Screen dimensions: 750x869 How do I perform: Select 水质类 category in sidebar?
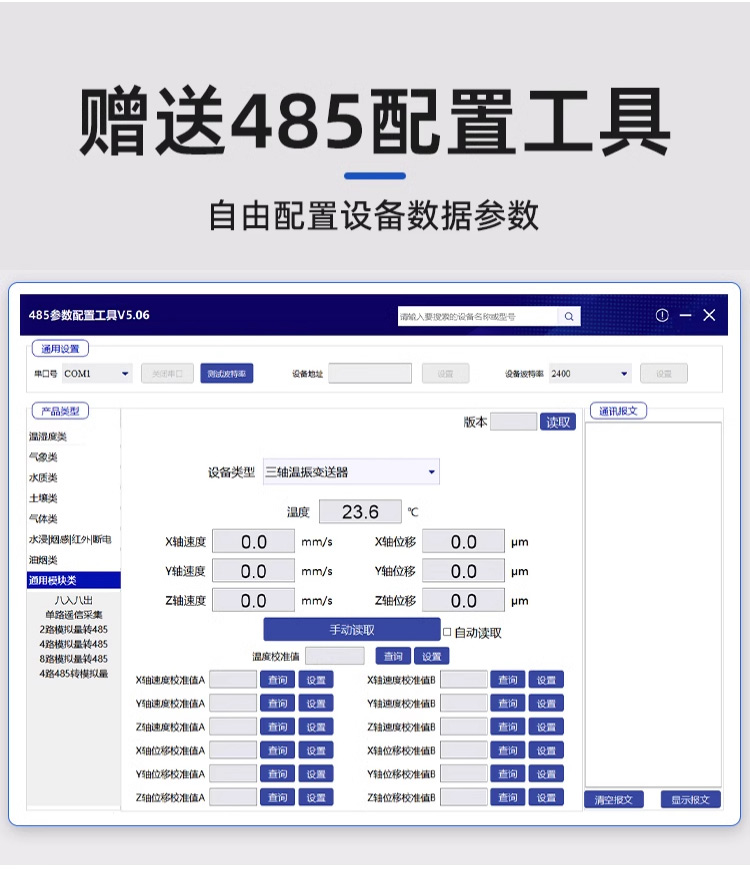pos(43,478)
